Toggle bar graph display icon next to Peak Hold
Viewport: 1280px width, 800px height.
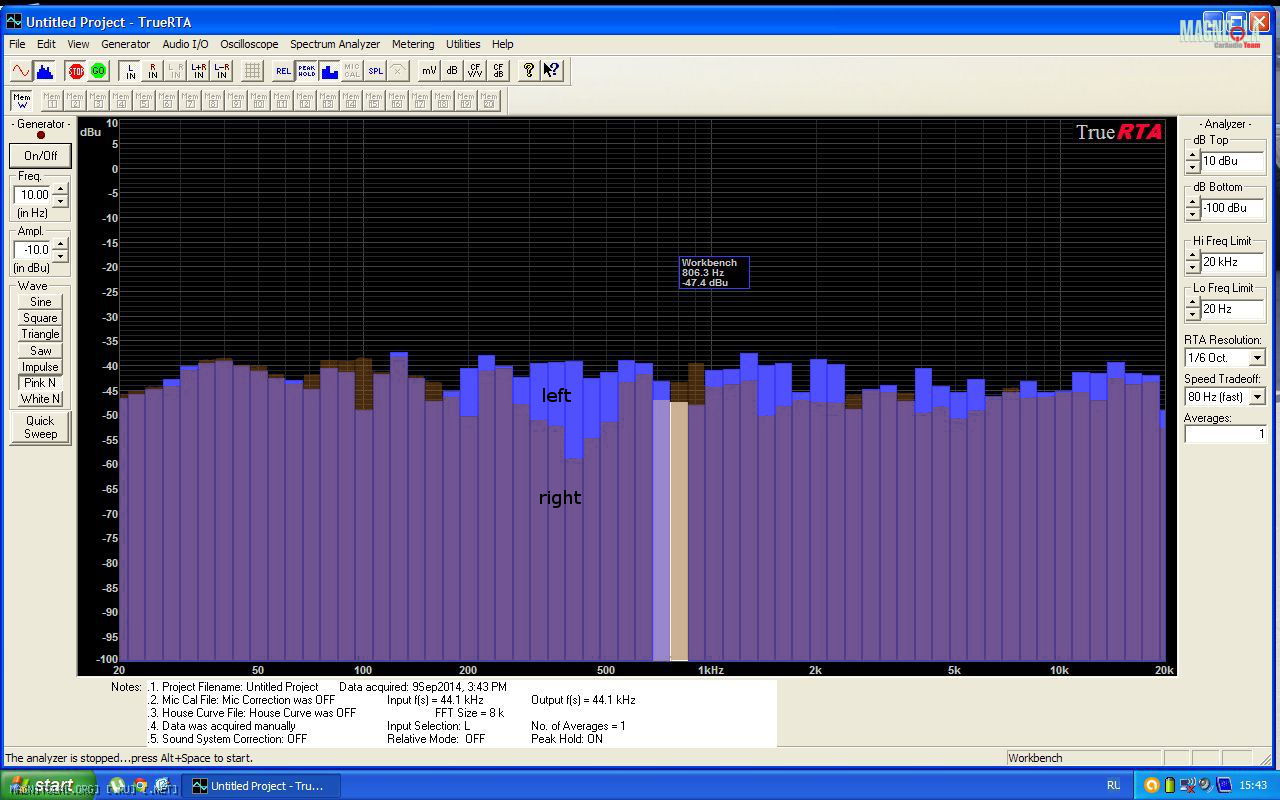[x=330, y=70]
